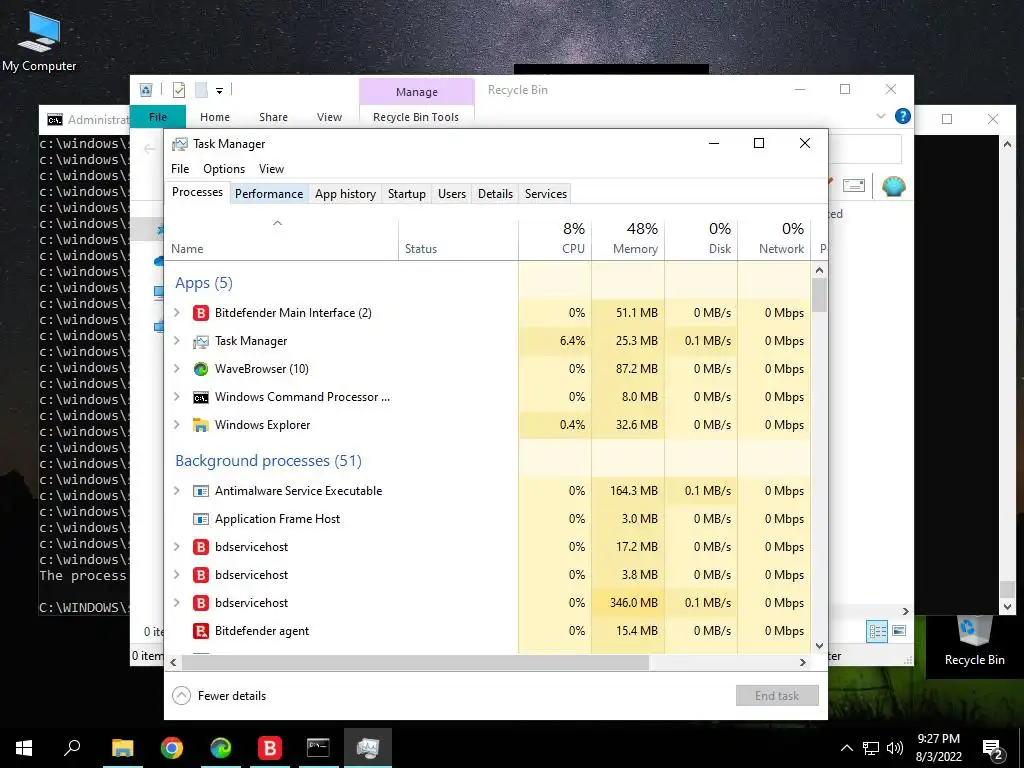The image size is (1024, 768).
Task: Click the Application Frame Host icon
Action: 200,519
